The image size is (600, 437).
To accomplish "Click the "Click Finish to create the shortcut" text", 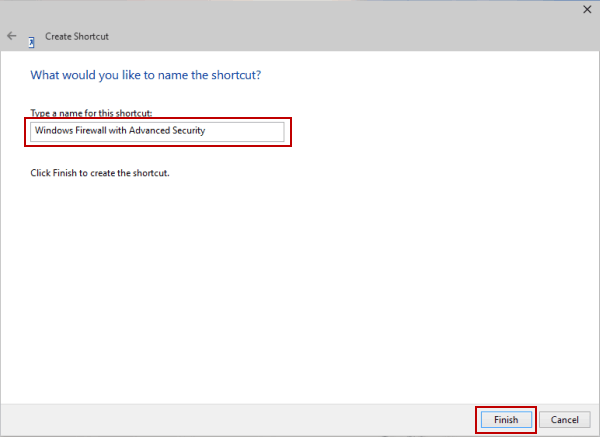I will pyautogui.click(x=99, y=173).
